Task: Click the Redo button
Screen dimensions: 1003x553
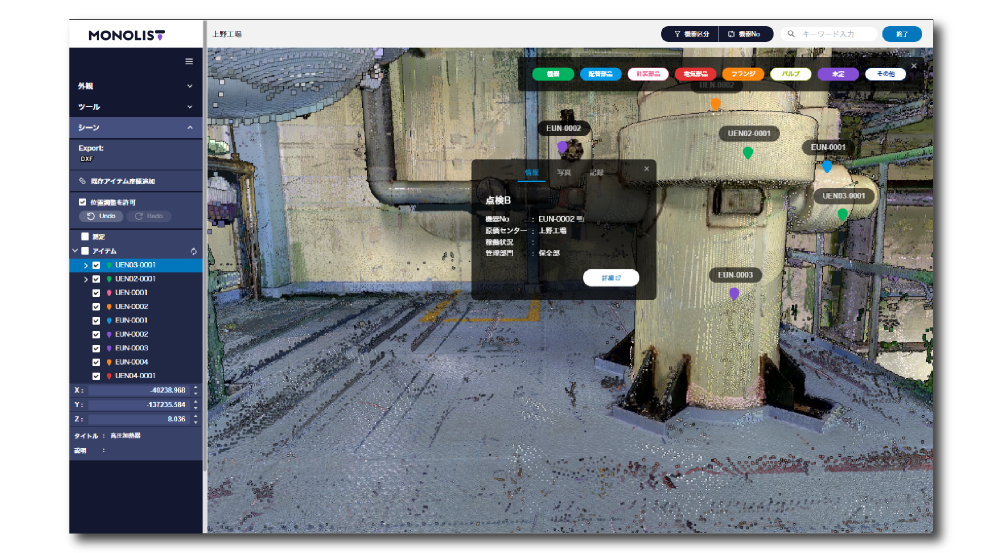Action: (148, 216)
